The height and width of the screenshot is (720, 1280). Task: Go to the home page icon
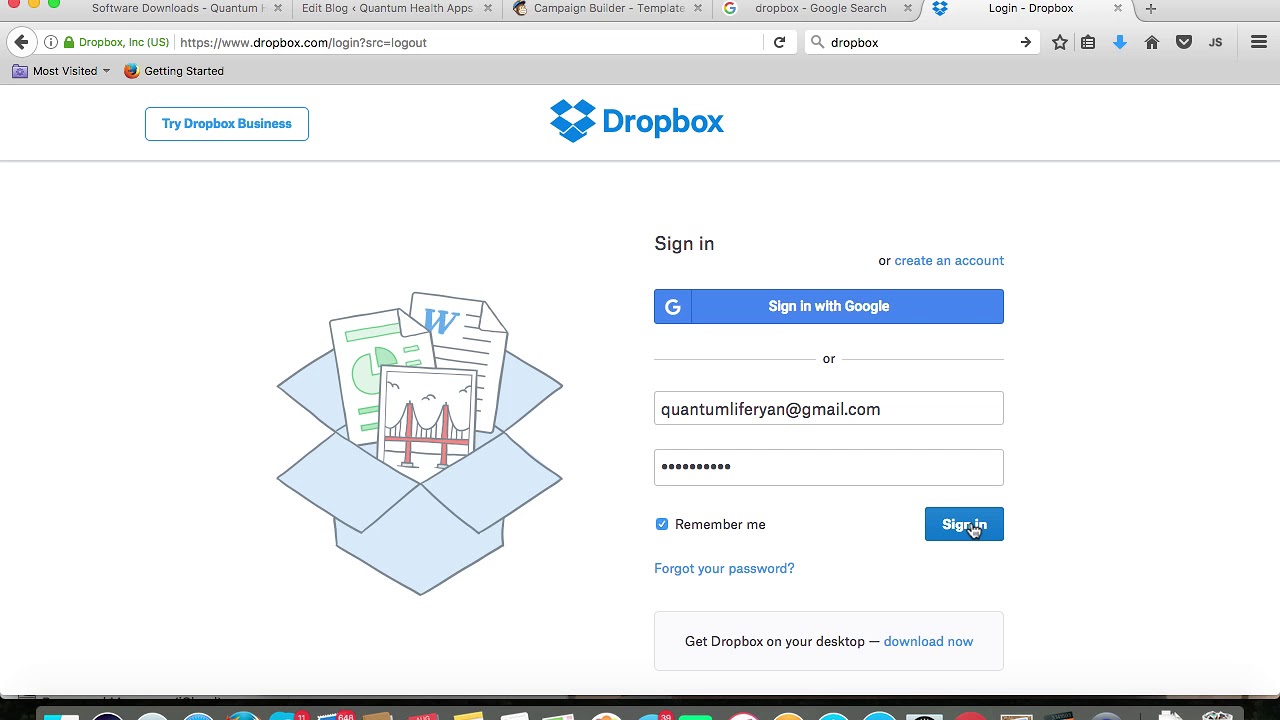[1152, 42]
